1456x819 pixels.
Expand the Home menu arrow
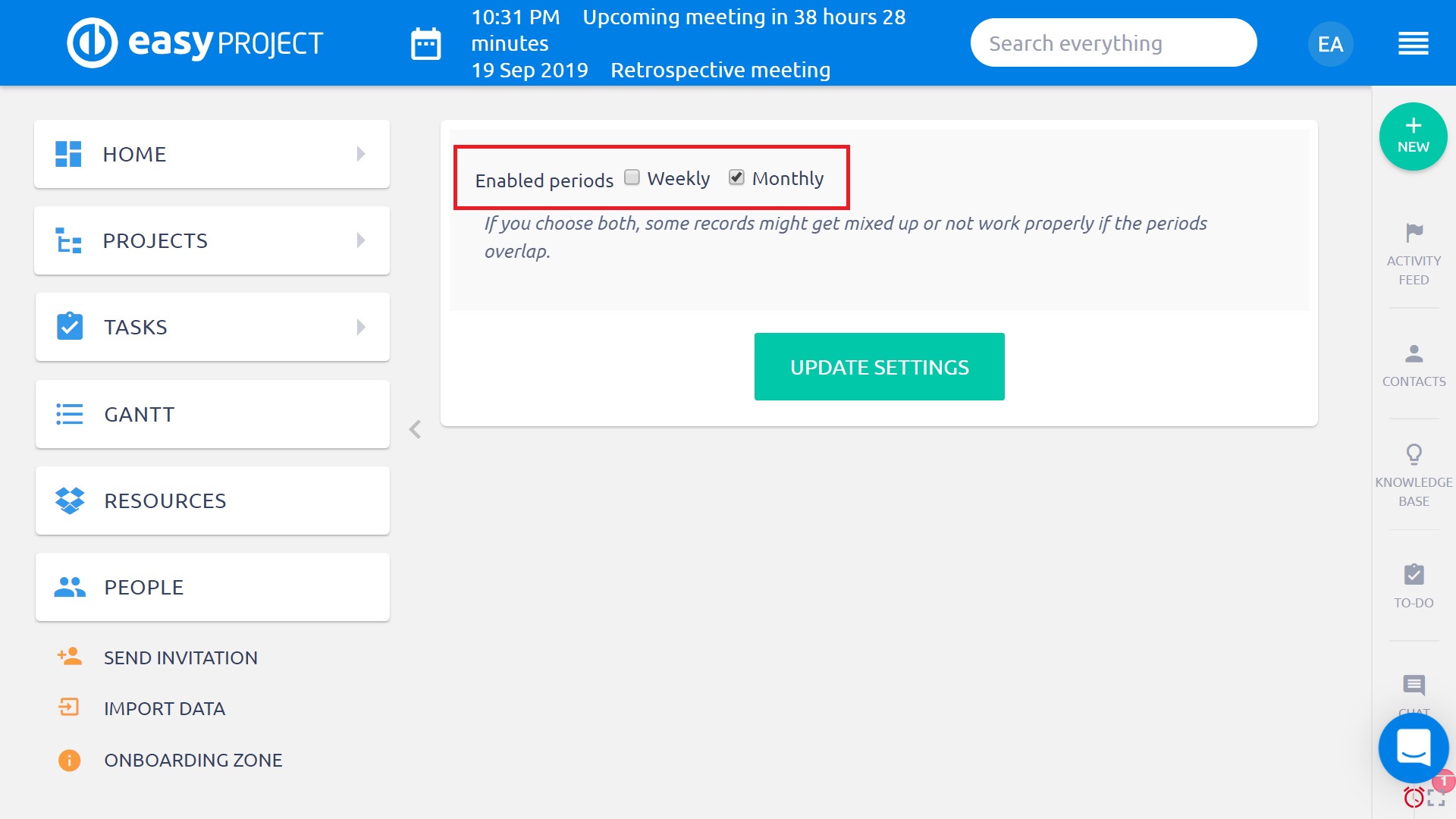pyautogui.click(x=361, y=154)
